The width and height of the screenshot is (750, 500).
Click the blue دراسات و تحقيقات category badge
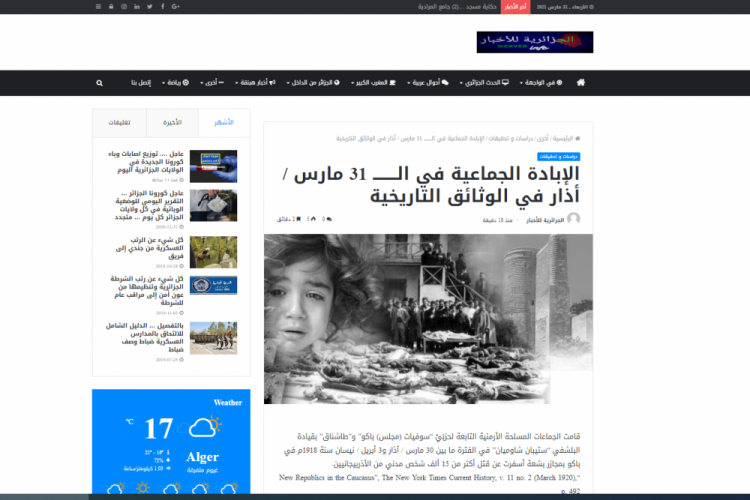point(559,157)
